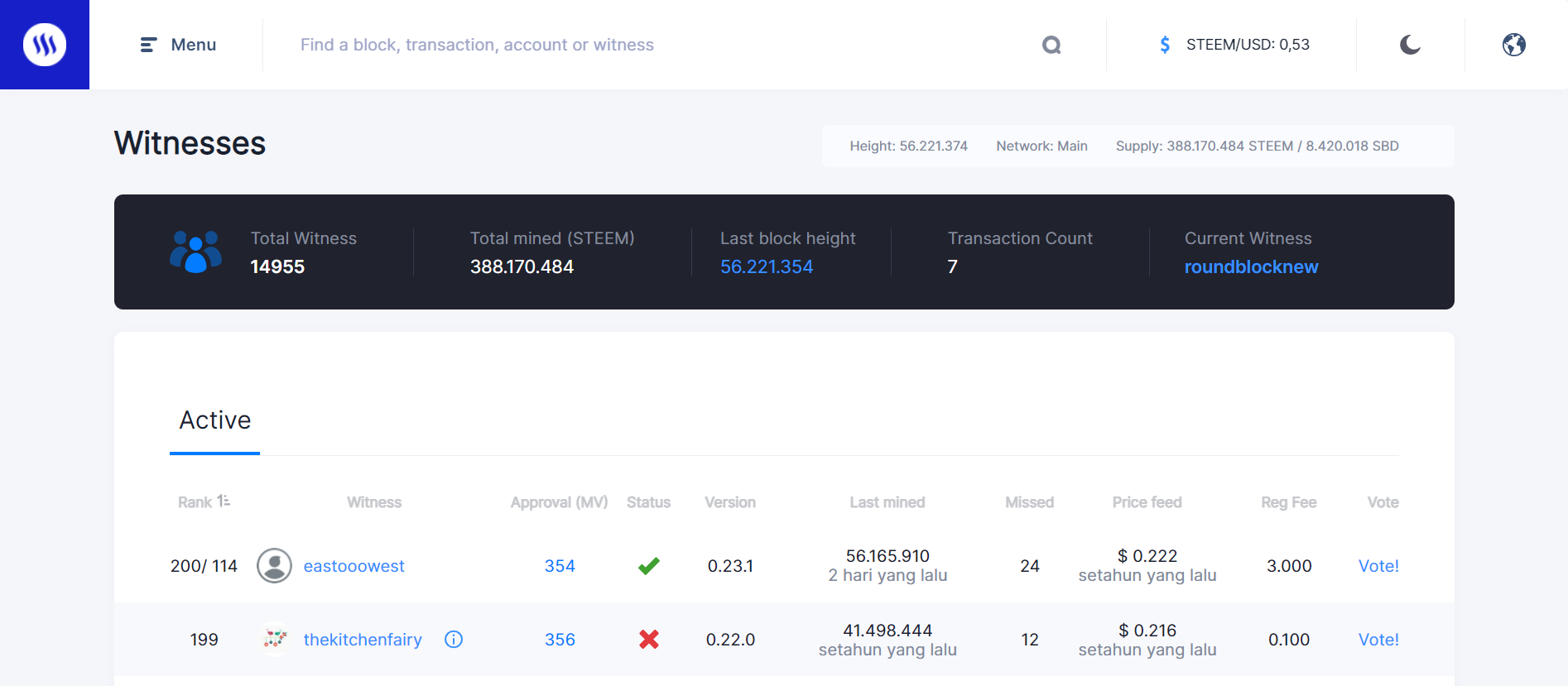Click the Height: 56.221.374 info text
The image size is (1568, 686).
tap(909, 146)
